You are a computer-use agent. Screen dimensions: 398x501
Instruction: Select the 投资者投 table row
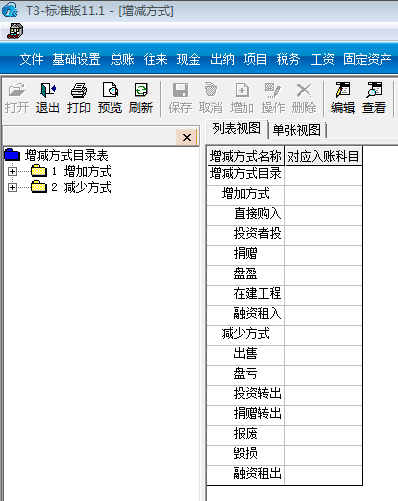click(284, 235)
